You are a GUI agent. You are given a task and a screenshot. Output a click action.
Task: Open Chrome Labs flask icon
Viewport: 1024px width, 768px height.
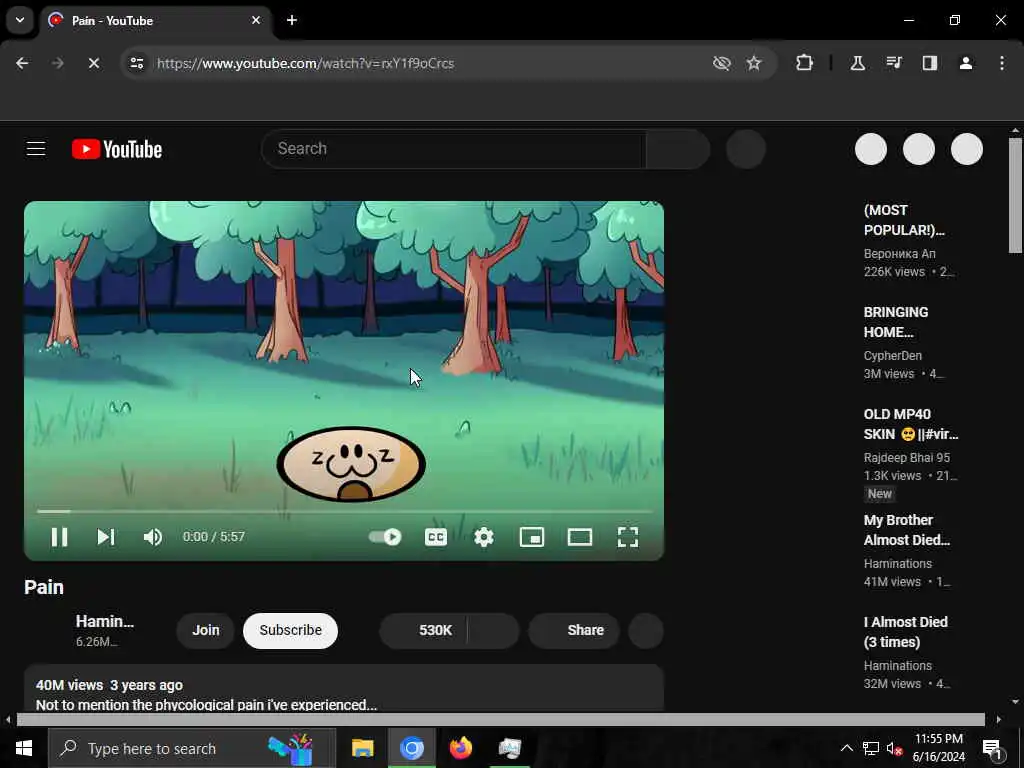coord(857,63)
